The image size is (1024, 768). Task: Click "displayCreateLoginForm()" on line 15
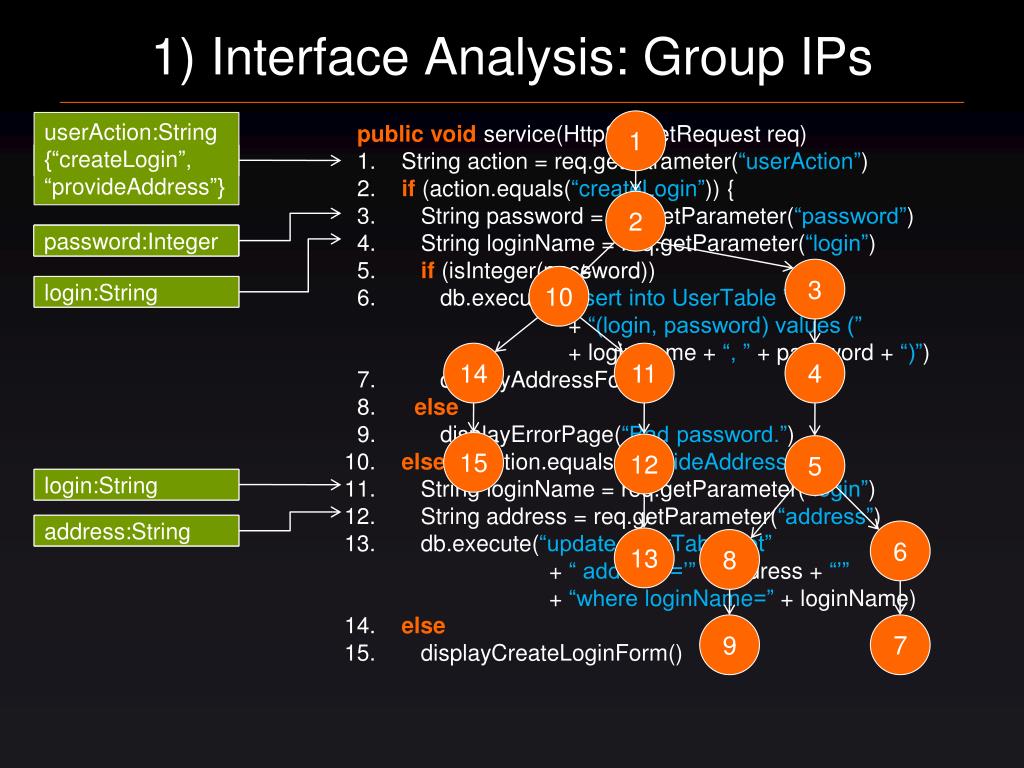coord(551,653)
